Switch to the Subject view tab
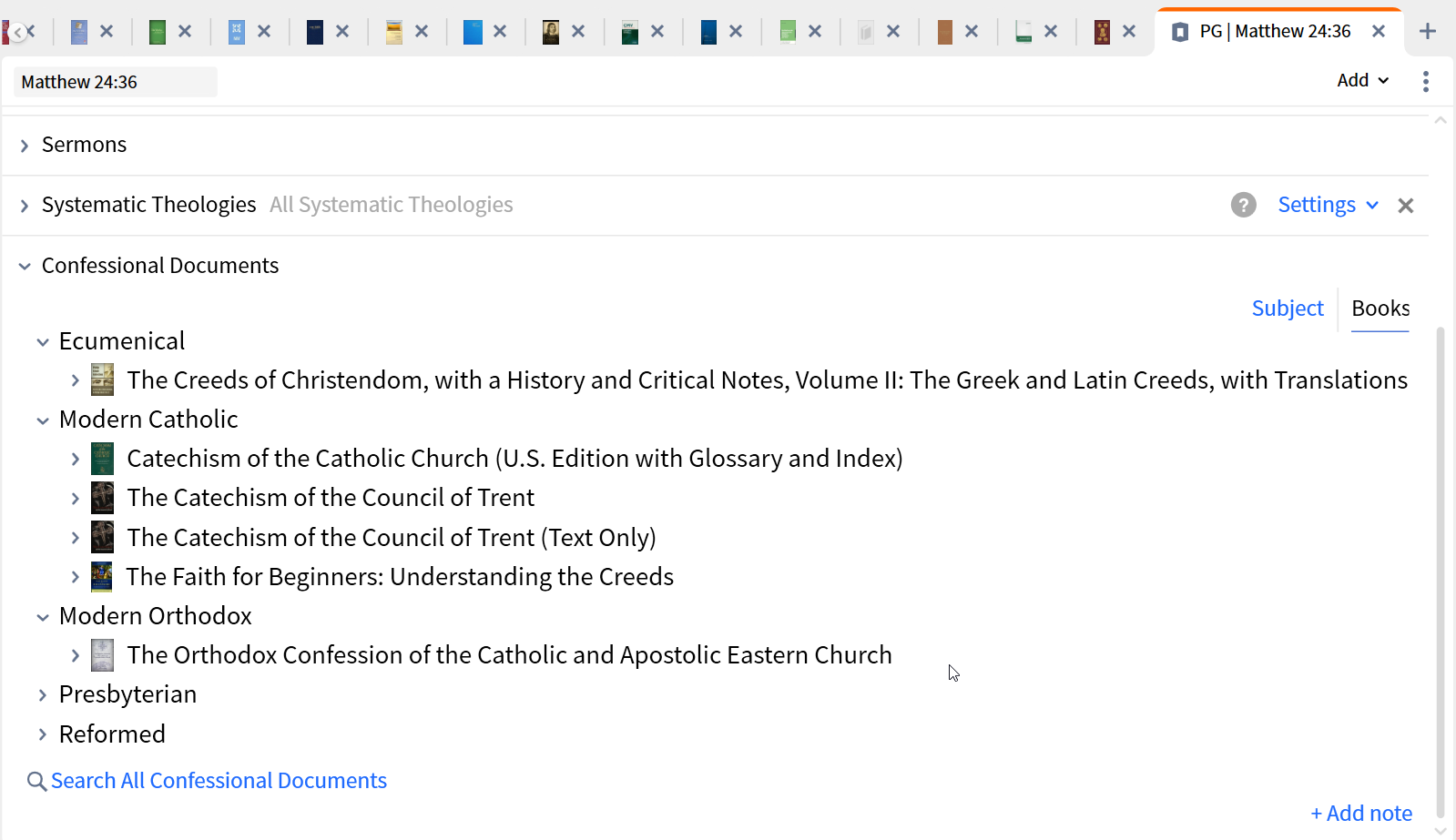 click(1287, 309)
